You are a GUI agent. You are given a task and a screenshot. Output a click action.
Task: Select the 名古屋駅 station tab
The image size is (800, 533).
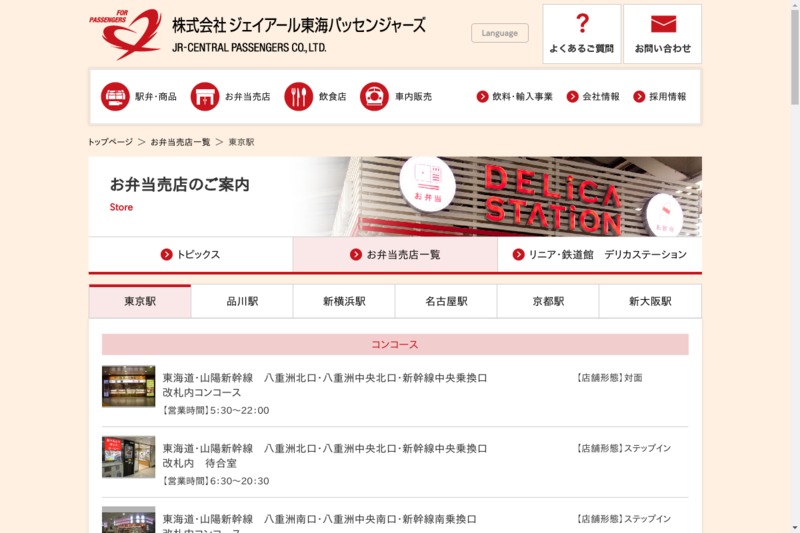coord(446,301)
